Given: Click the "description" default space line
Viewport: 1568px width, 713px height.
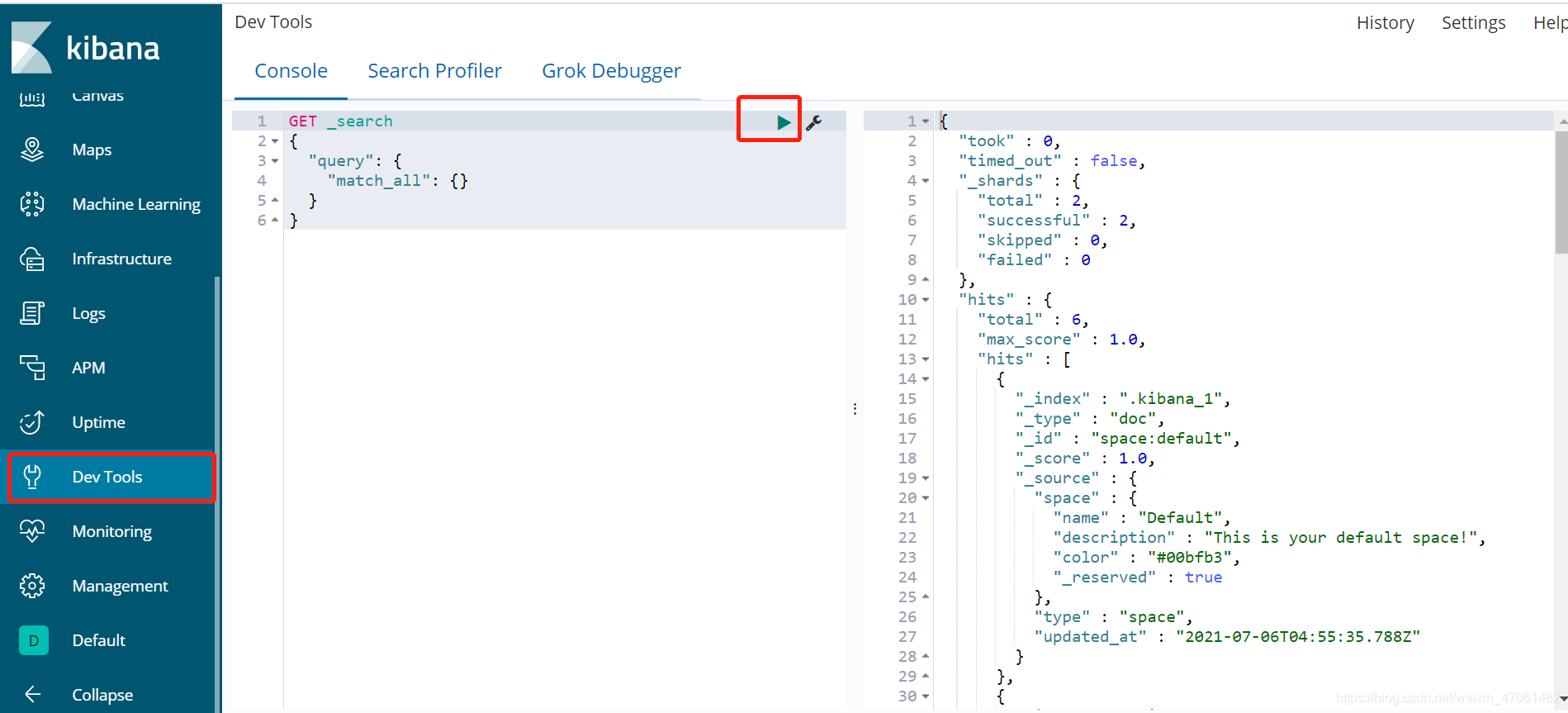Looking at the screenshot, I should [x=1269, y=538].
